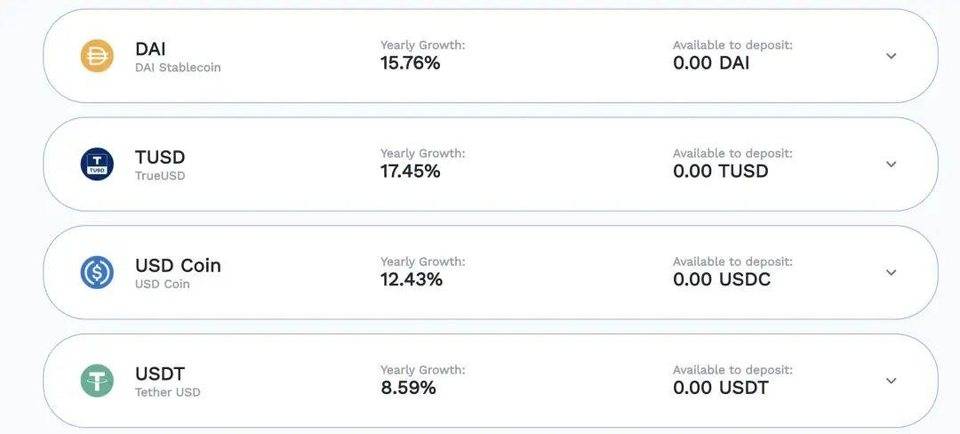Image resolution: width=960 pixels, height=434 pixels.
Task: Click the blue USD Coin dollar icon
Action: pos(97,272)
